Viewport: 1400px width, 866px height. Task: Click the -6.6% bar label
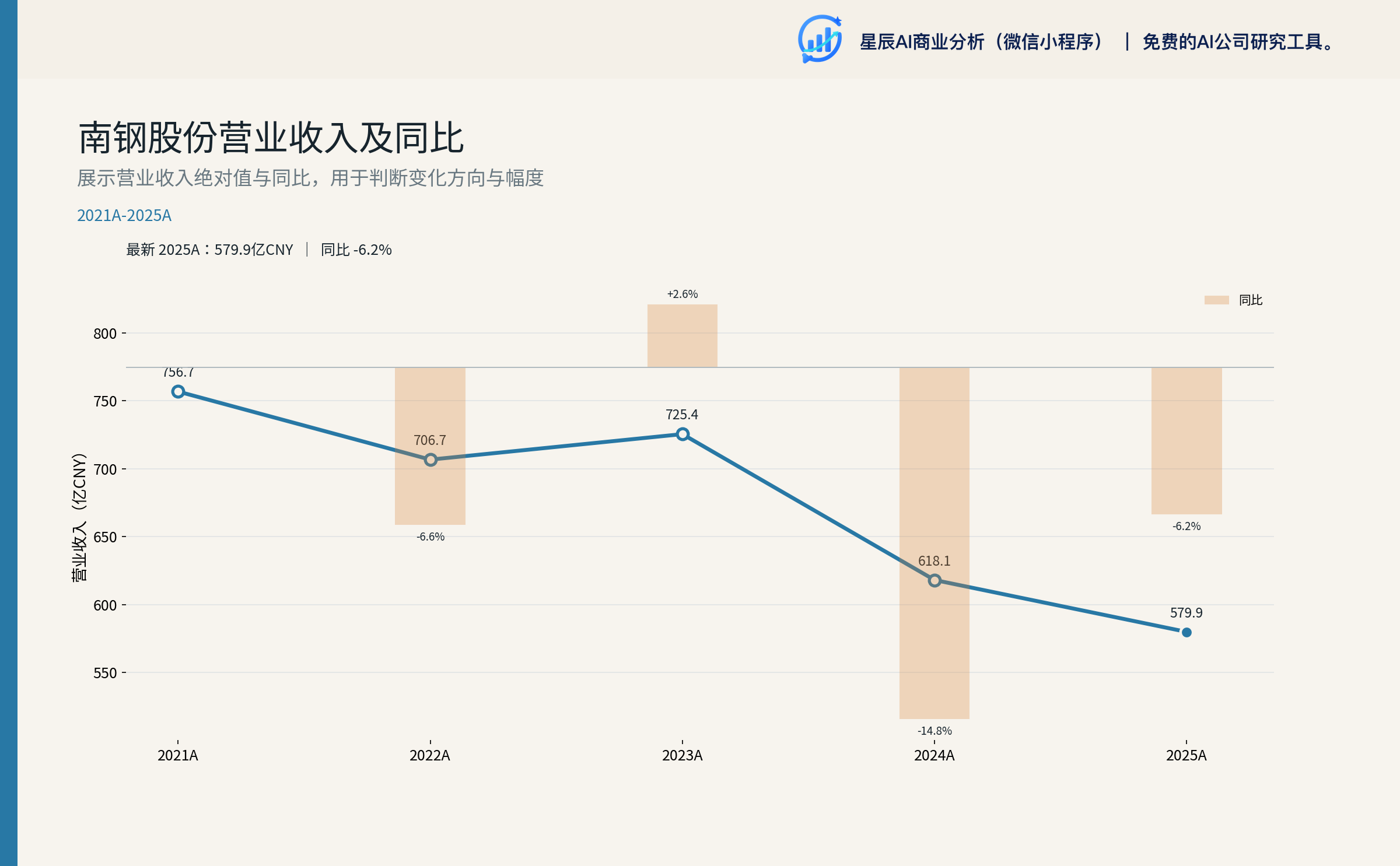pos(430,537)
